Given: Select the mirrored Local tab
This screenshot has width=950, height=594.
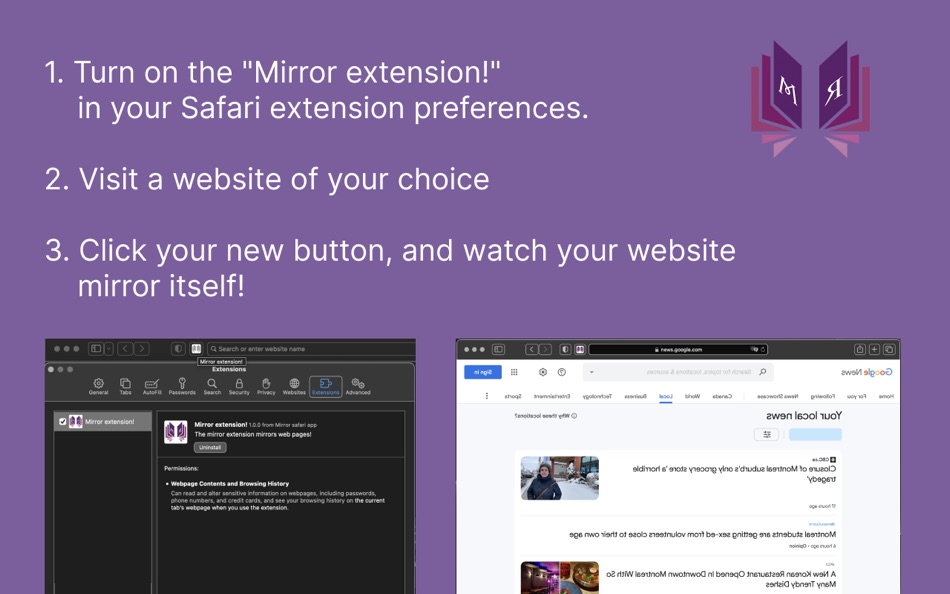Looking at the screenshot, I should (x=665, y=396).
